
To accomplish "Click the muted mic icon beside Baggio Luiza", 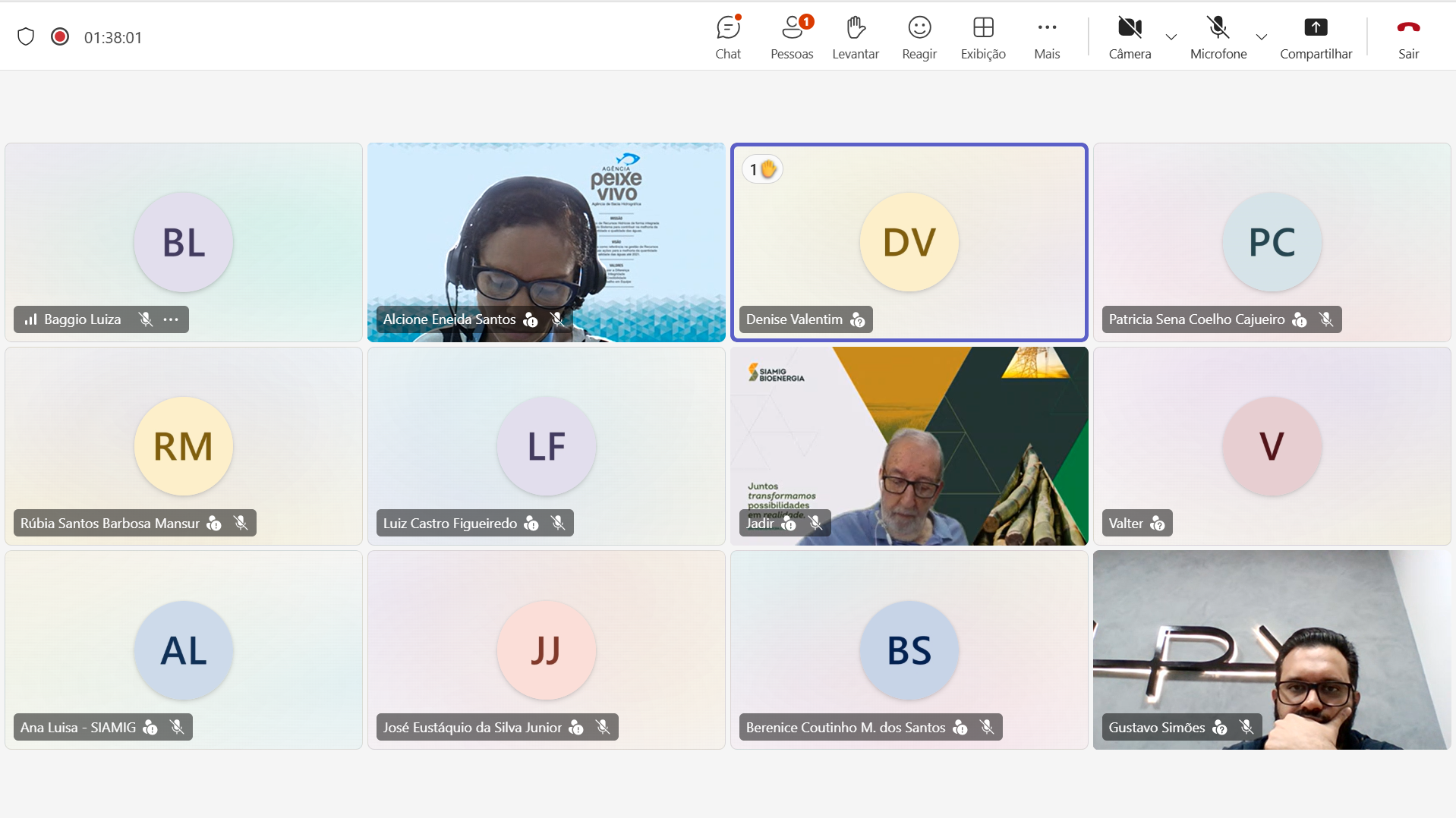I will point(146,319).
